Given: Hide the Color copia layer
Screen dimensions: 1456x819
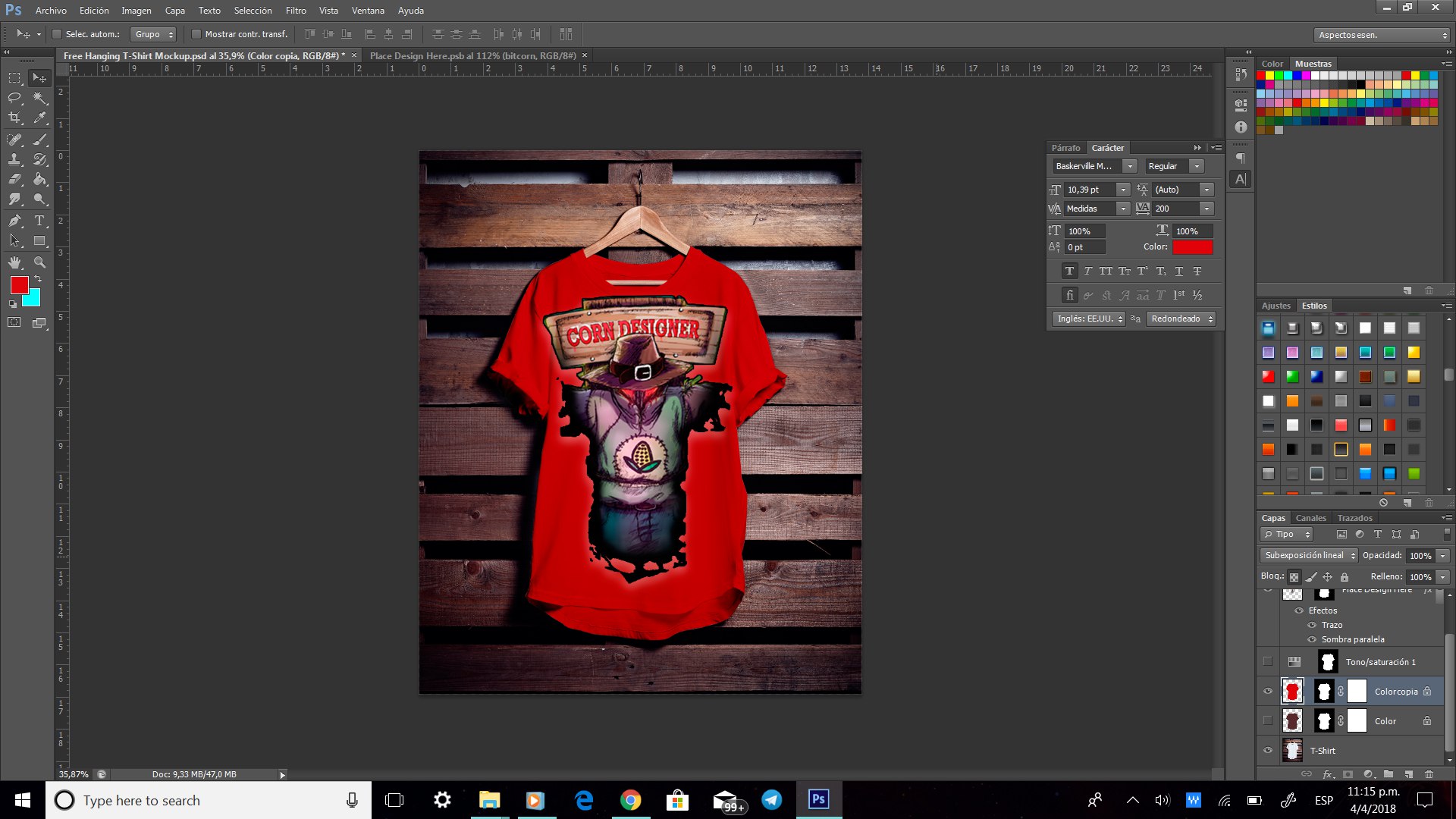Looking at the screenshot, I should coord(1267,691).
